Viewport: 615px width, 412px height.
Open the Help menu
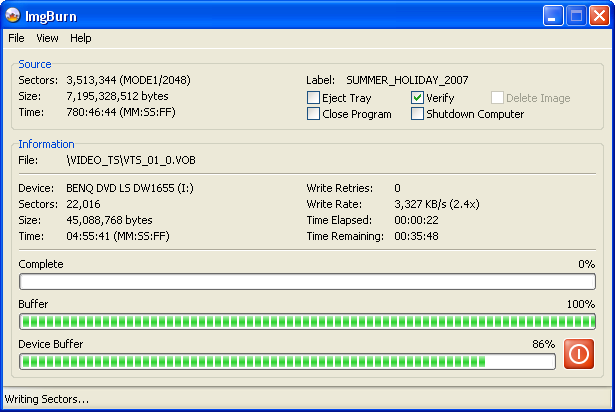coord(81,38)
